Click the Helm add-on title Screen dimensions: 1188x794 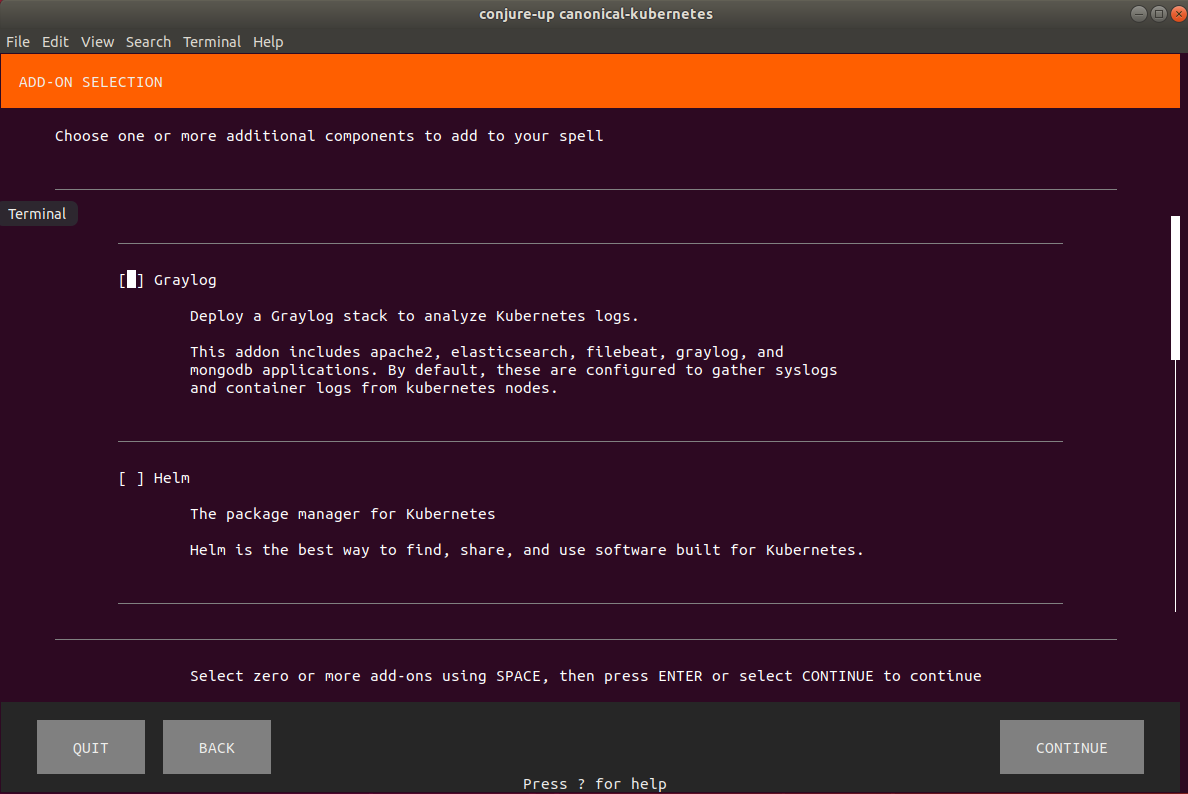(172, 478)
